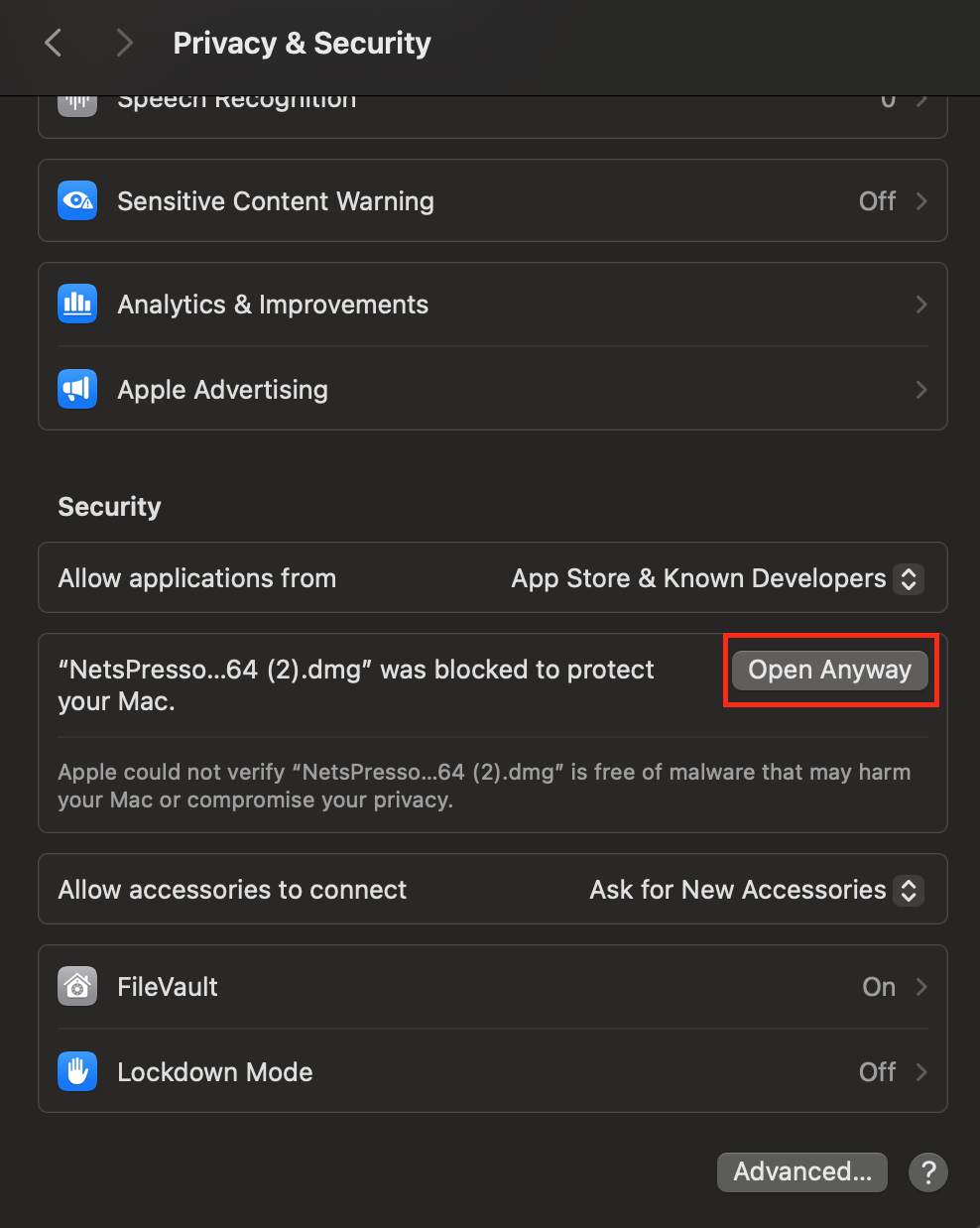Open Lockdown Mode settings row
The image size is (980, 1228).
[x=493, y=1071]
